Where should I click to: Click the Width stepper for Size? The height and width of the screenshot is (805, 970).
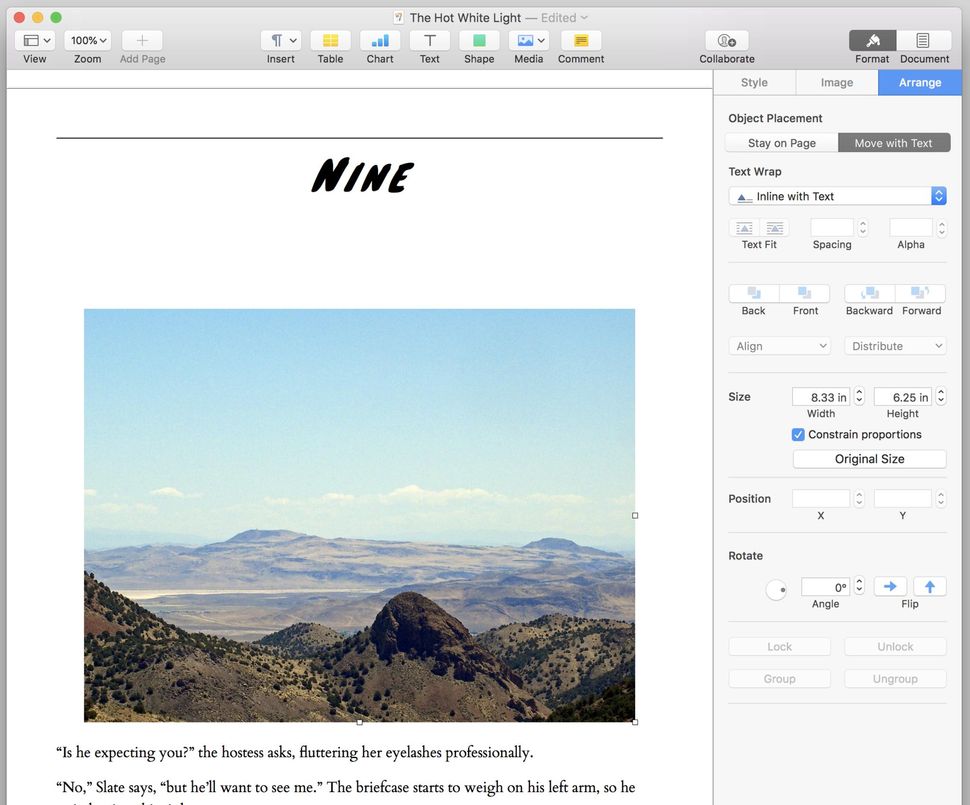[858, 396]
